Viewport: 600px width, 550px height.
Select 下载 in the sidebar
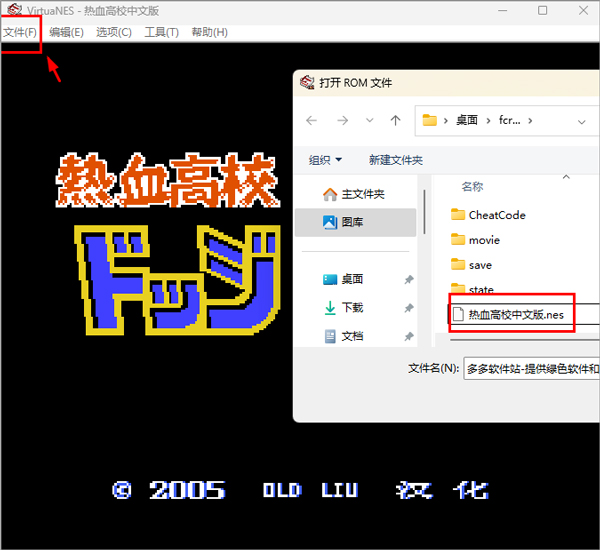click(355, 308)
